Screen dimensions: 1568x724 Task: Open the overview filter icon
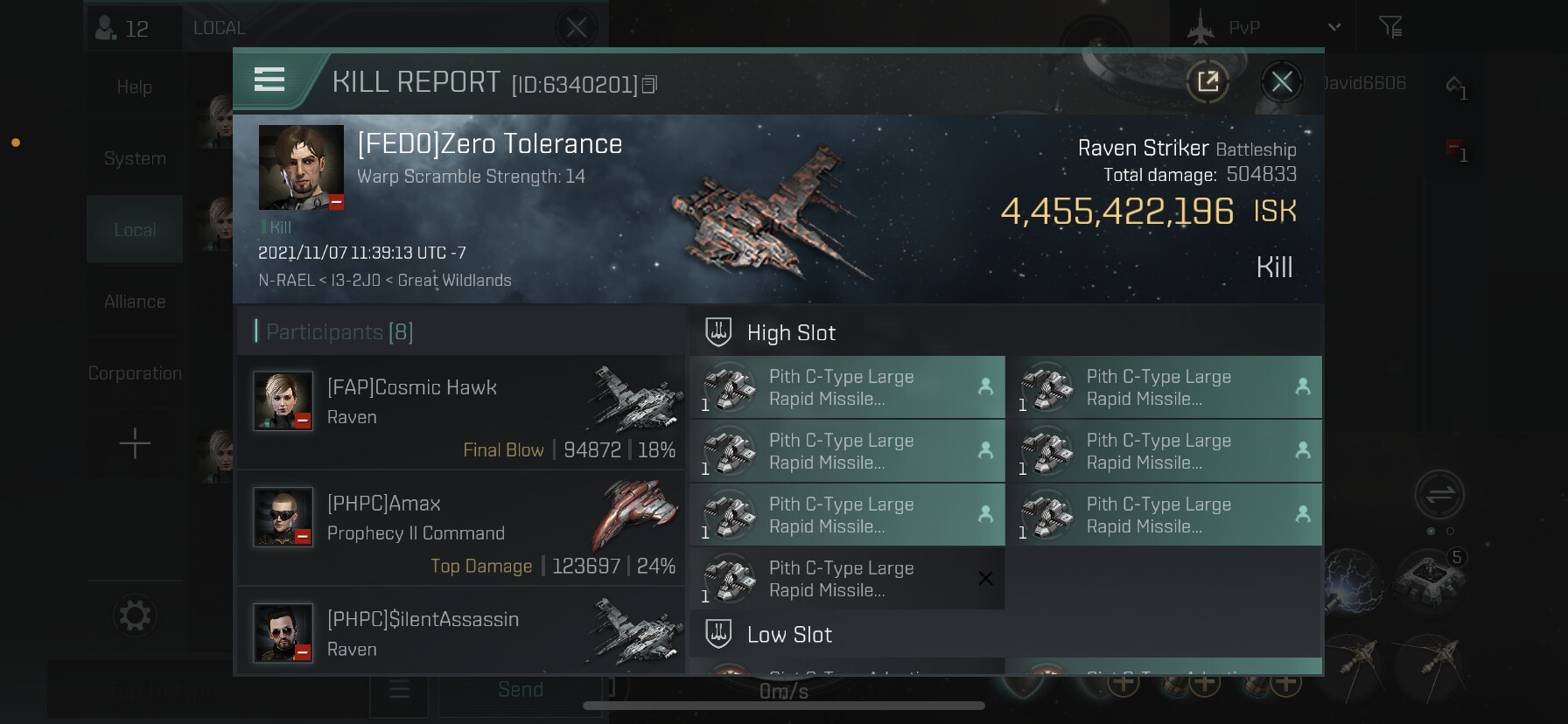tap(1390, 27)
